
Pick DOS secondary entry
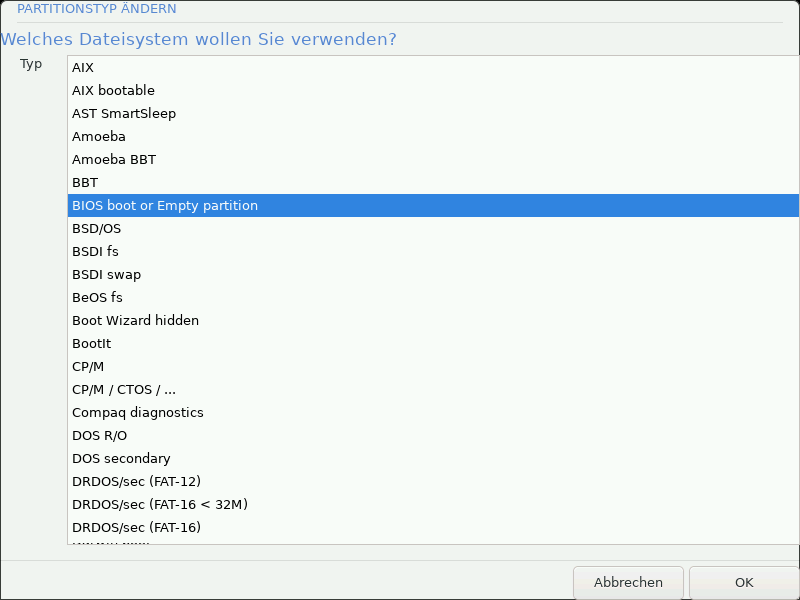tap(121, 458)
